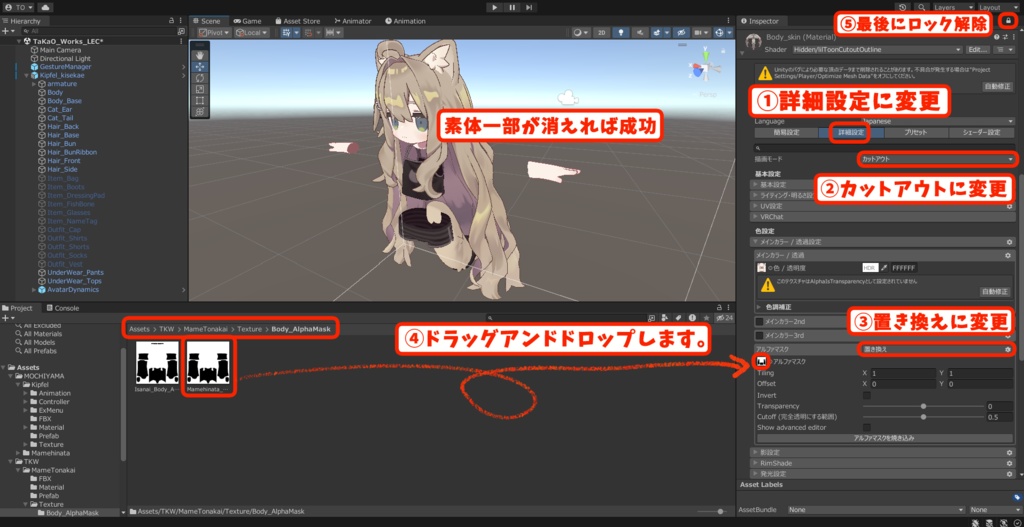Toggle 2D view mode
This screenshot has width=1024, height=527.
pyautogui.click(x=602, y=32)
